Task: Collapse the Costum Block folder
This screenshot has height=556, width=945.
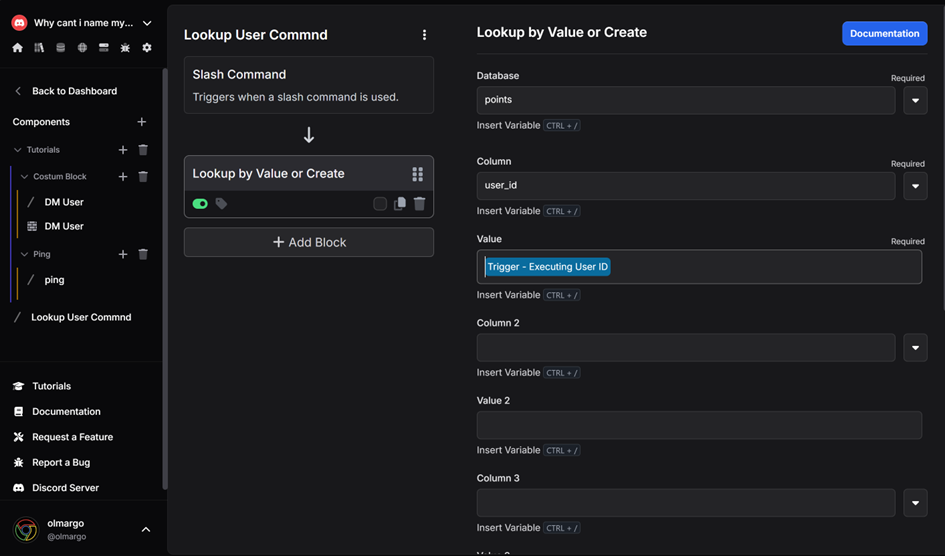Action: (25, 176)
